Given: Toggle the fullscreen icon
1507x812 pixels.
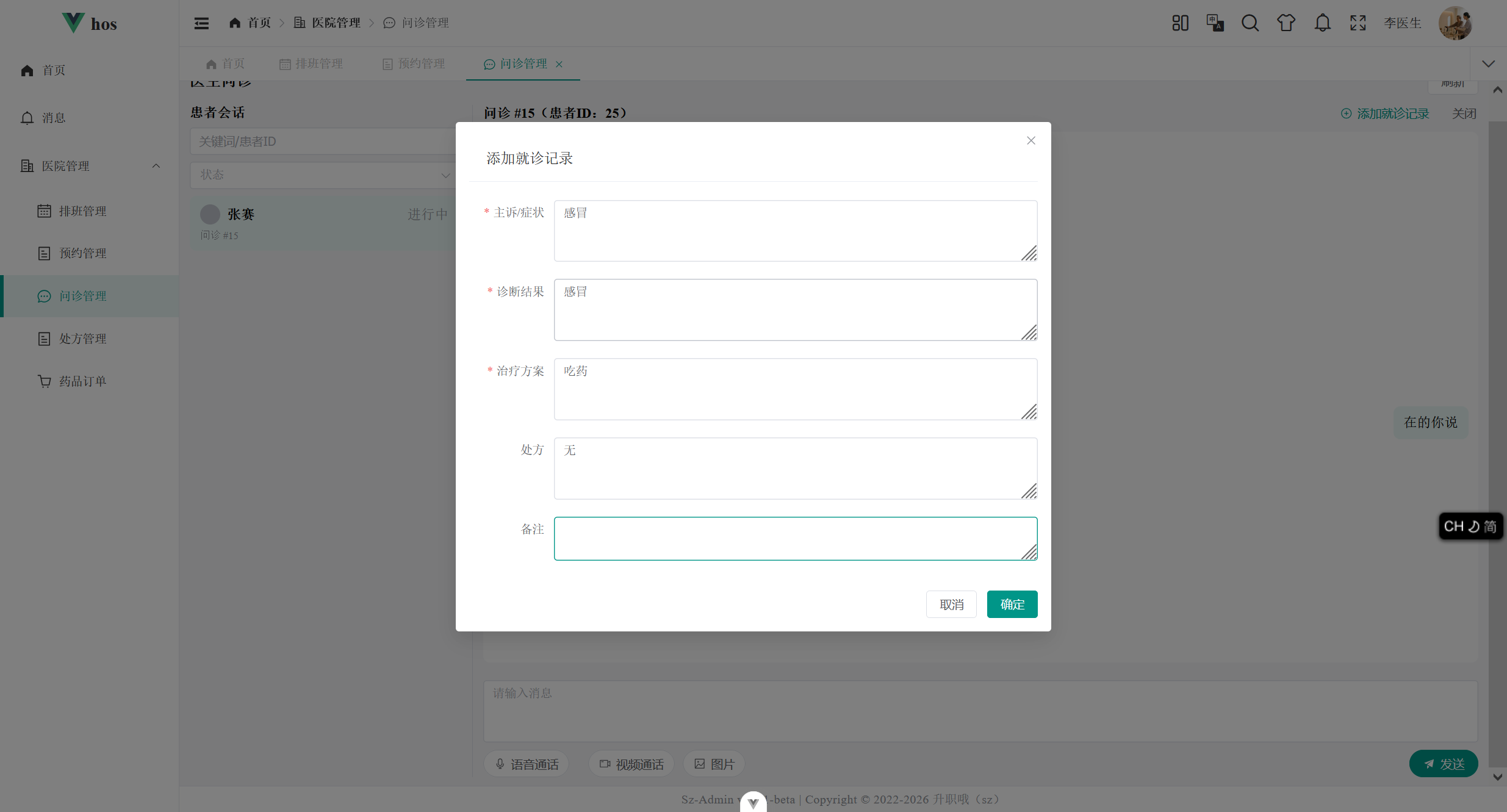Looking at the screenshot, I should 1358,23.
